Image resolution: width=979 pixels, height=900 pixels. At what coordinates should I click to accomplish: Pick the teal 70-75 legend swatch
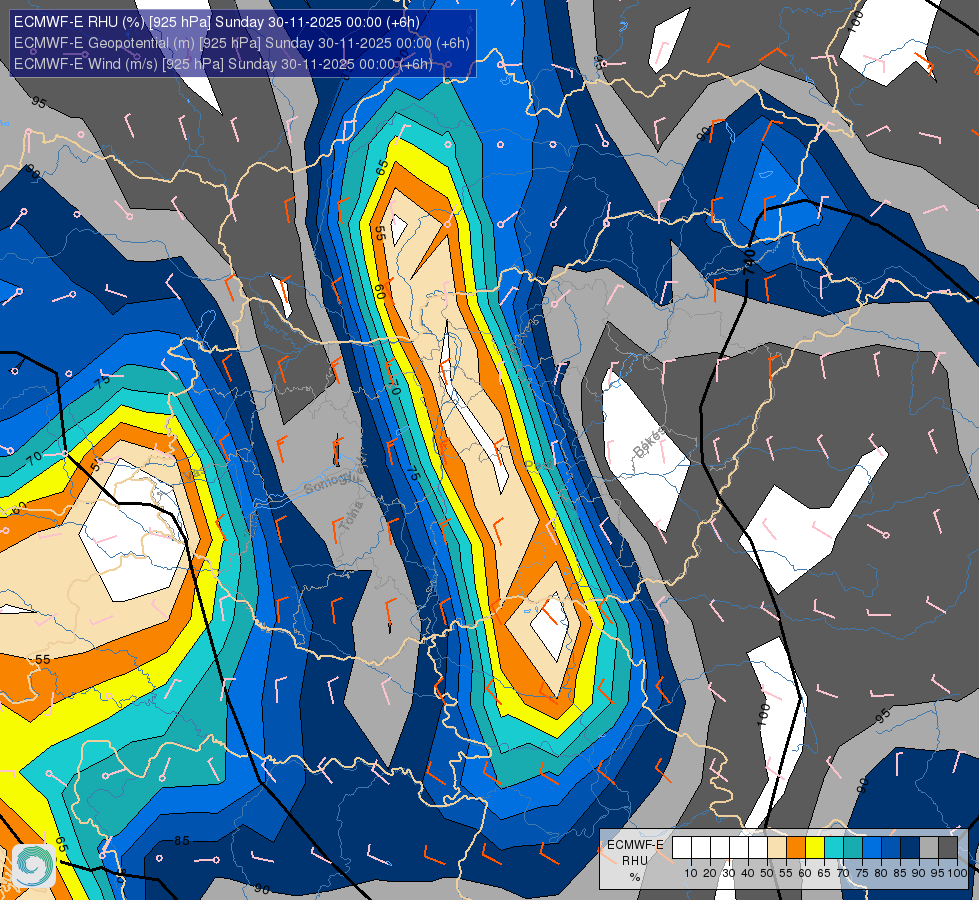click(853, 847)
